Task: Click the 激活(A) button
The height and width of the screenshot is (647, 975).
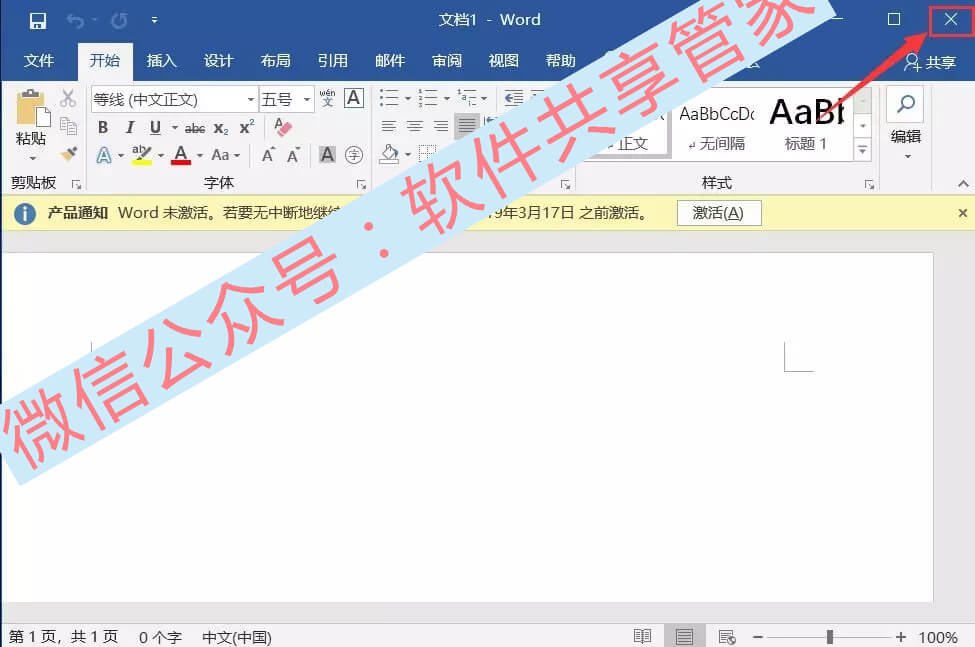Action: click(x=719, y=213)
